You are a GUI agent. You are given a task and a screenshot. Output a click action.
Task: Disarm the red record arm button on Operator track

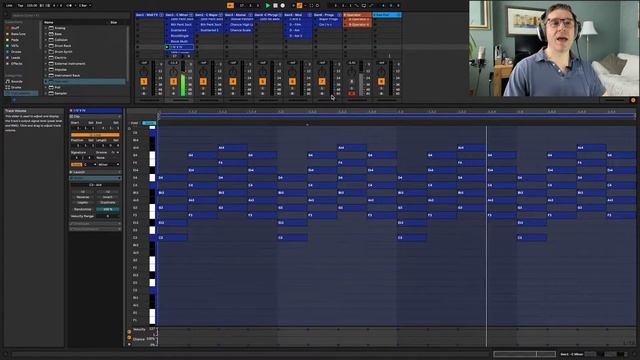coord(351,93)
